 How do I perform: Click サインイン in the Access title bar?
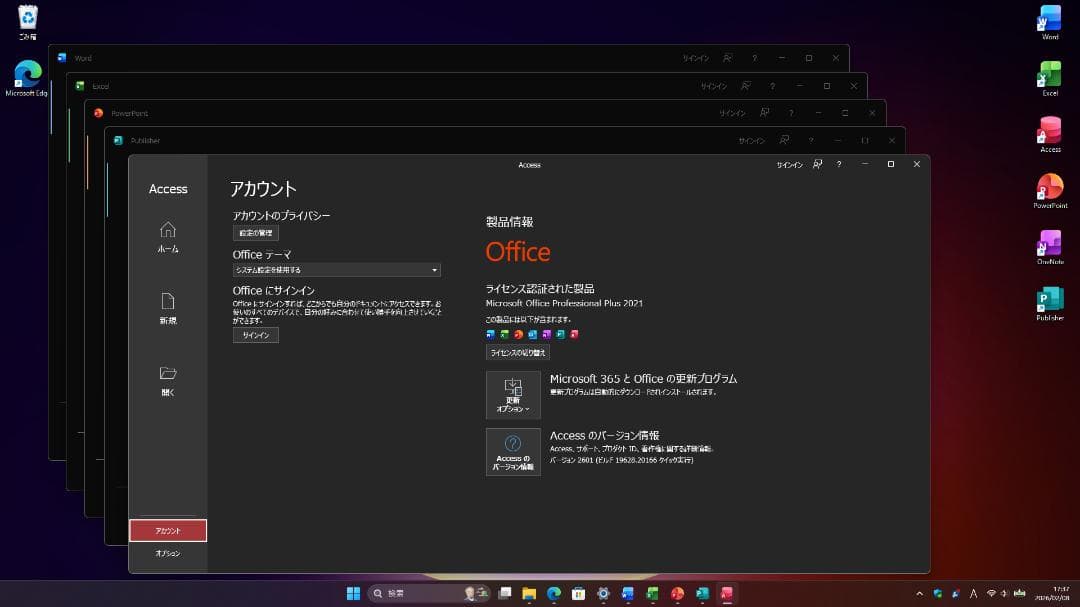(790, 164)
